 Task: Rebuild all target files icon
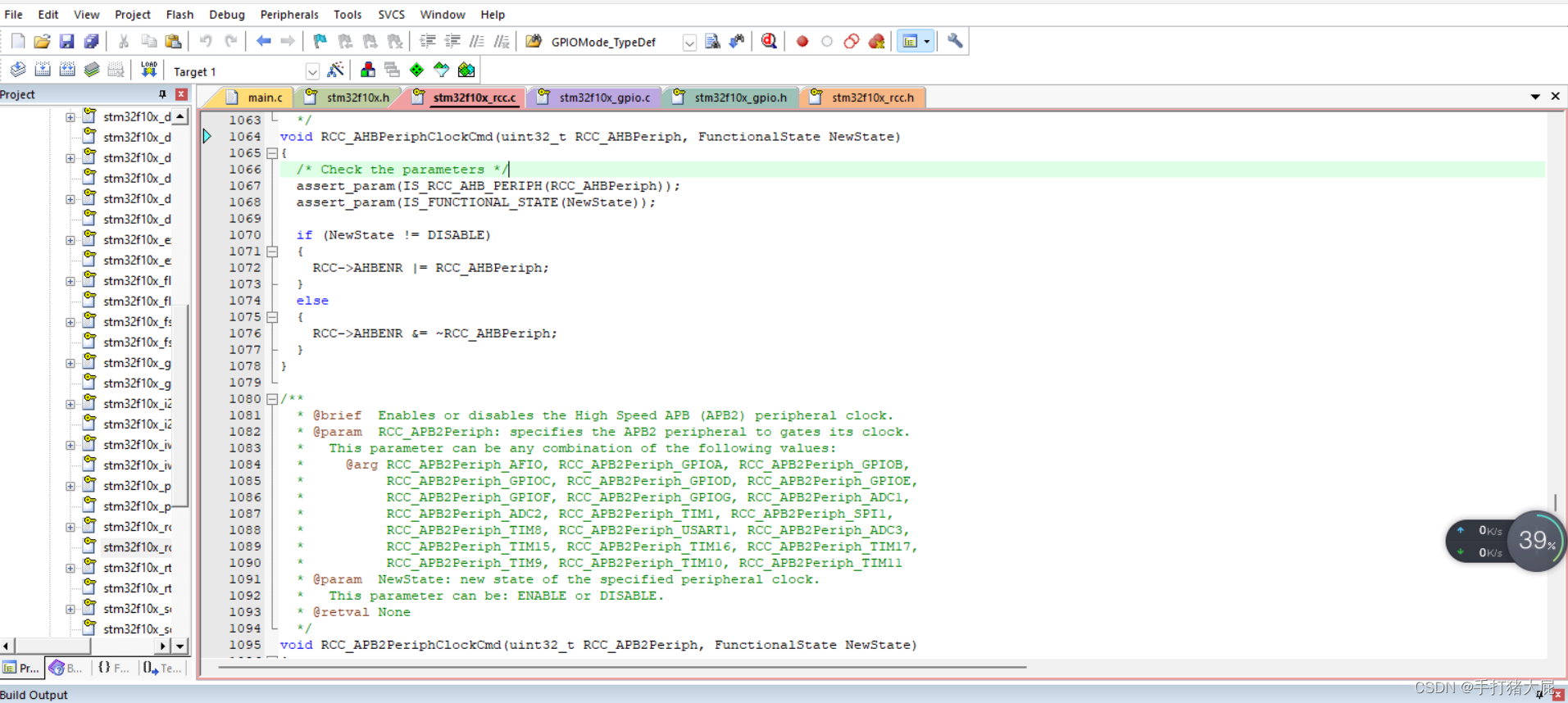(67, 70)
